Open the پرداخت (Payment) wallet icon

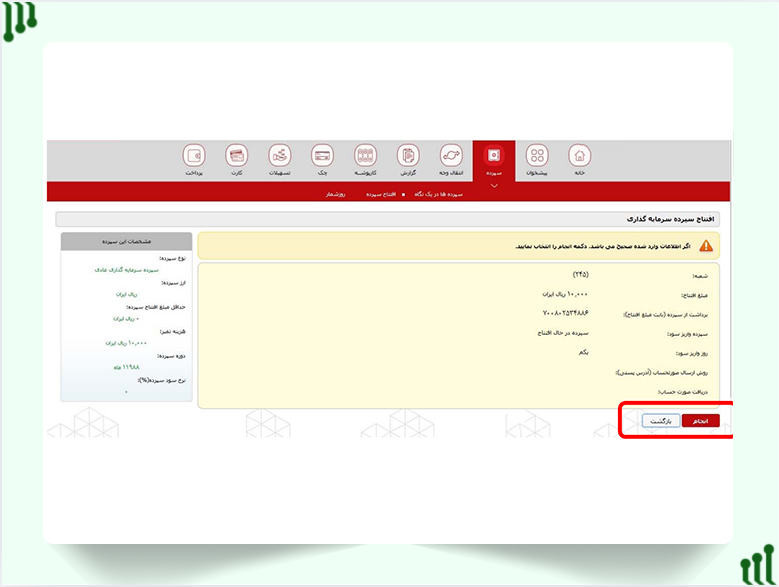(194, 156)
